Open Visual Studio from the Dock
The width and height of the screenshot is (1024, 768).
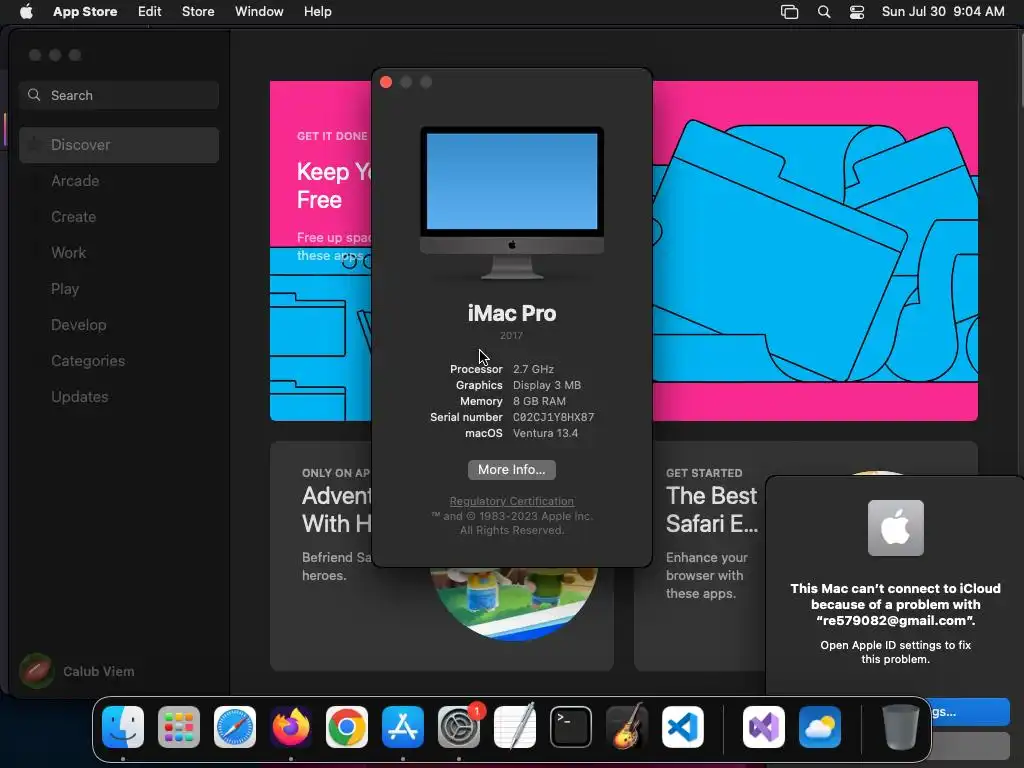pos(764,727)
